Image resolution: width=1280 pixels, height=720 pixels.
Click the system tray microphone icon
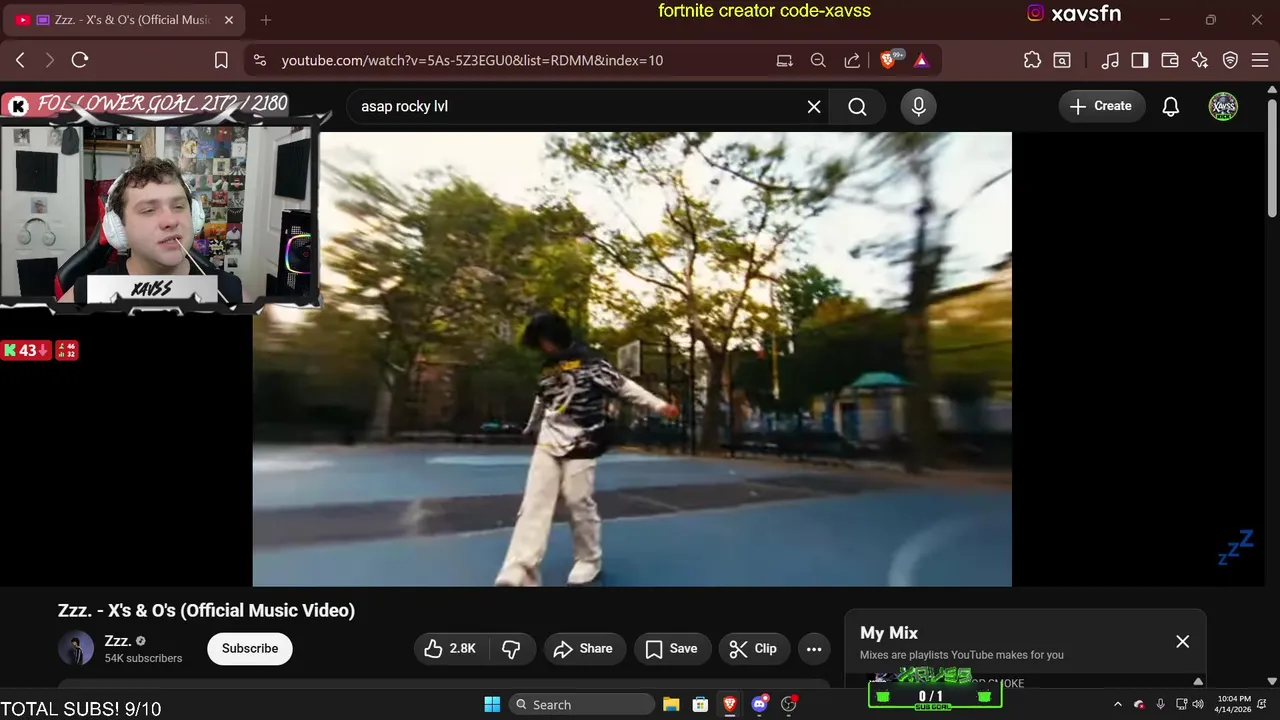point(1160,704)
